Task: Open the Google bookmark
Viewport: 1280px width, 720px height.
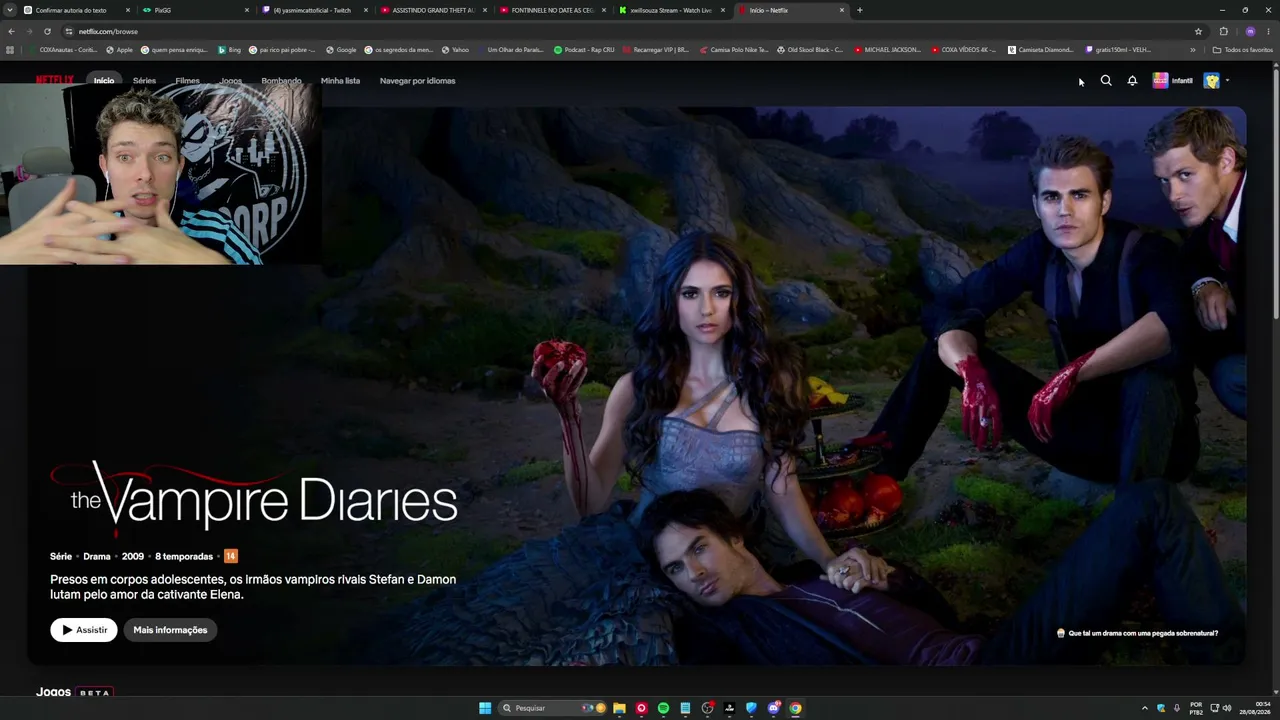Action: point(341,50)
